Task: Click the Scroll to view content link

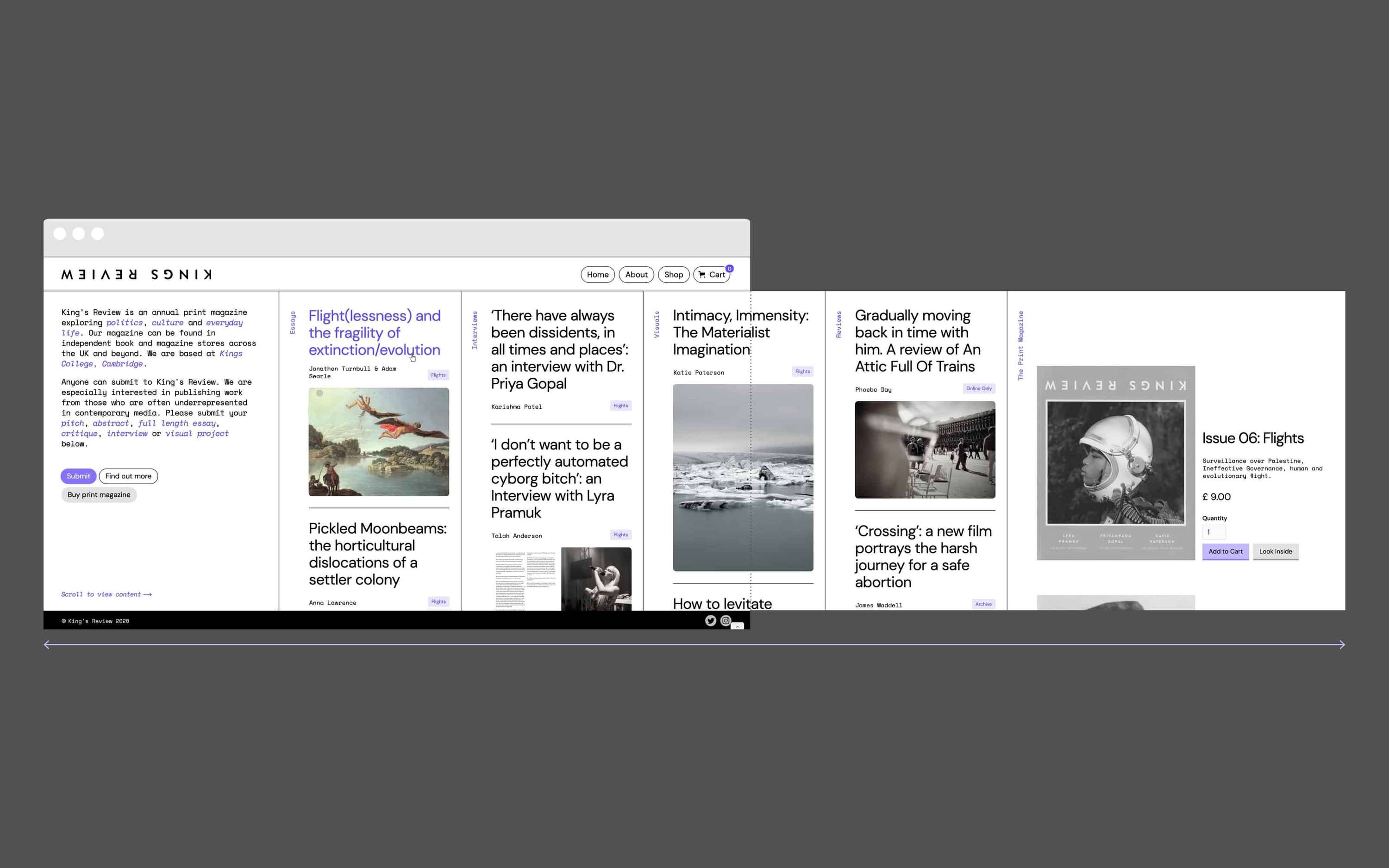Action: coord(107,595)
